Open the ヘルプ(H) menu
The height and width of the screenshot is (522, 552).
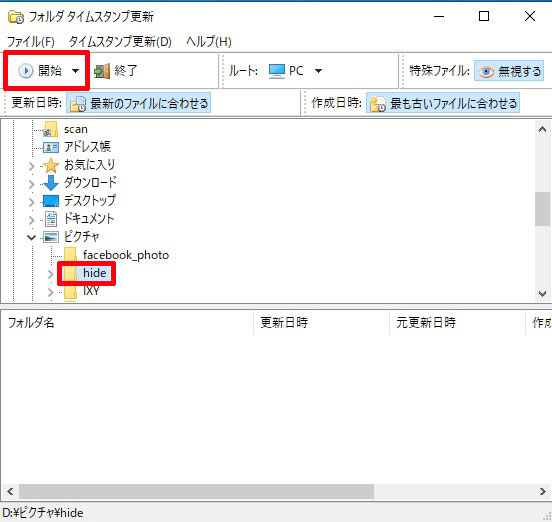point(209,42)
